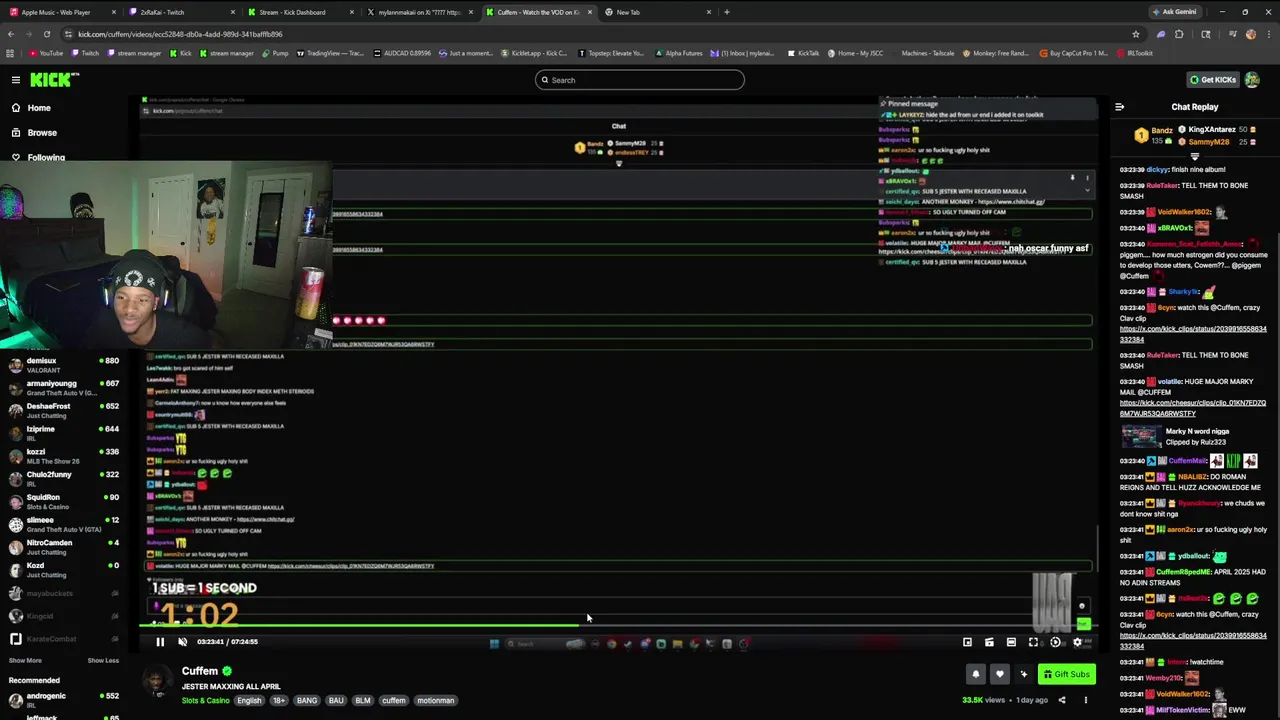Reload the current page
The height and width of the screenshot is (720, 1280).
(x=46, y=34)
